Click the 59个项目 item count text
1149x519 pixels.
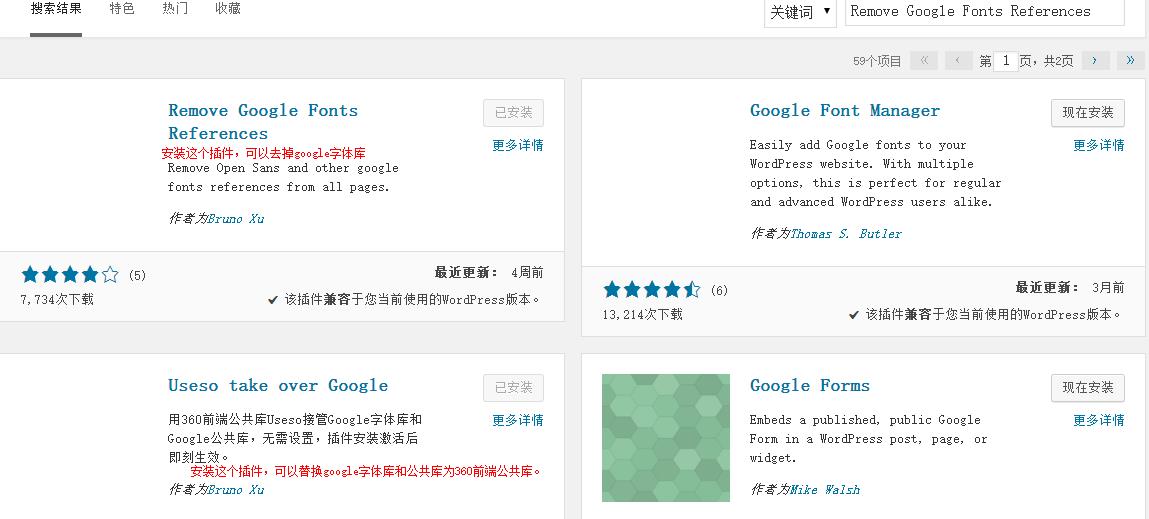tap(877, 61)
